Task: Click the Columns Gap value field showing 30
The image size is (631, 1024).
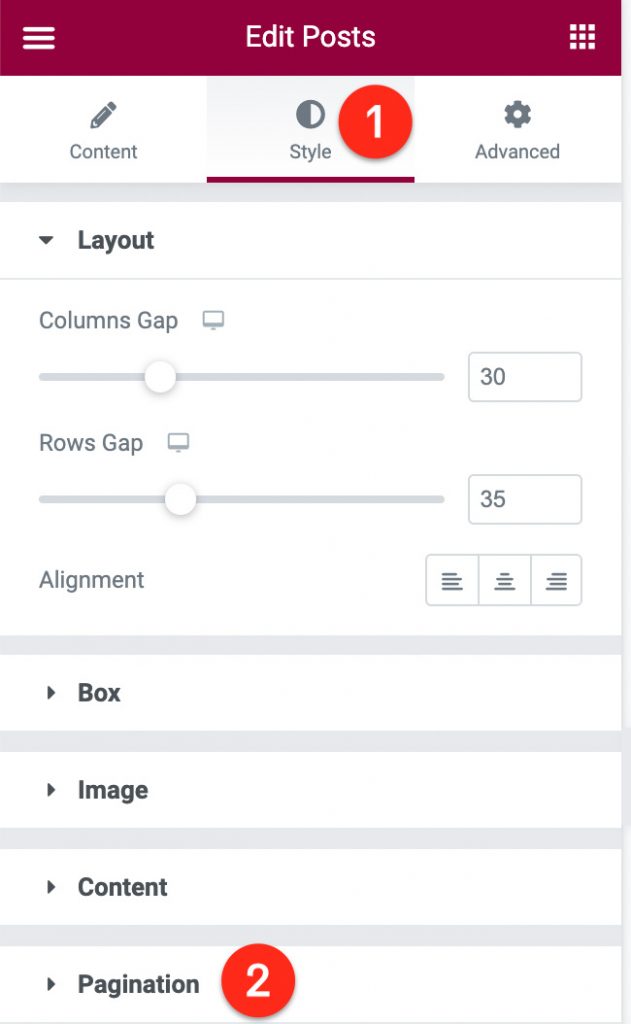Action: 525,377
